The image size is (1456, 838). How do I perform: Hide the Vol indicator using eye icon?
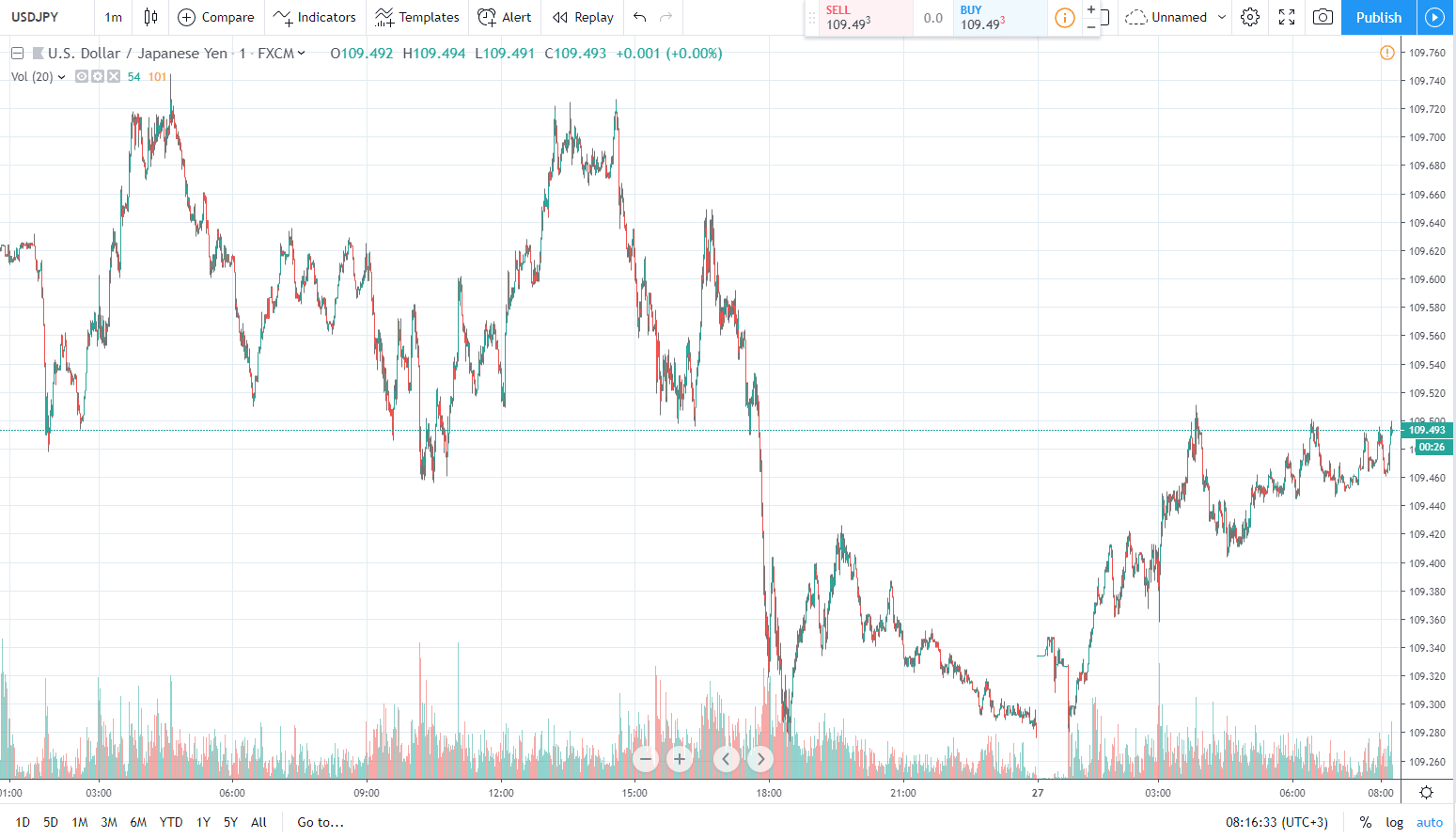click(82, 77)
